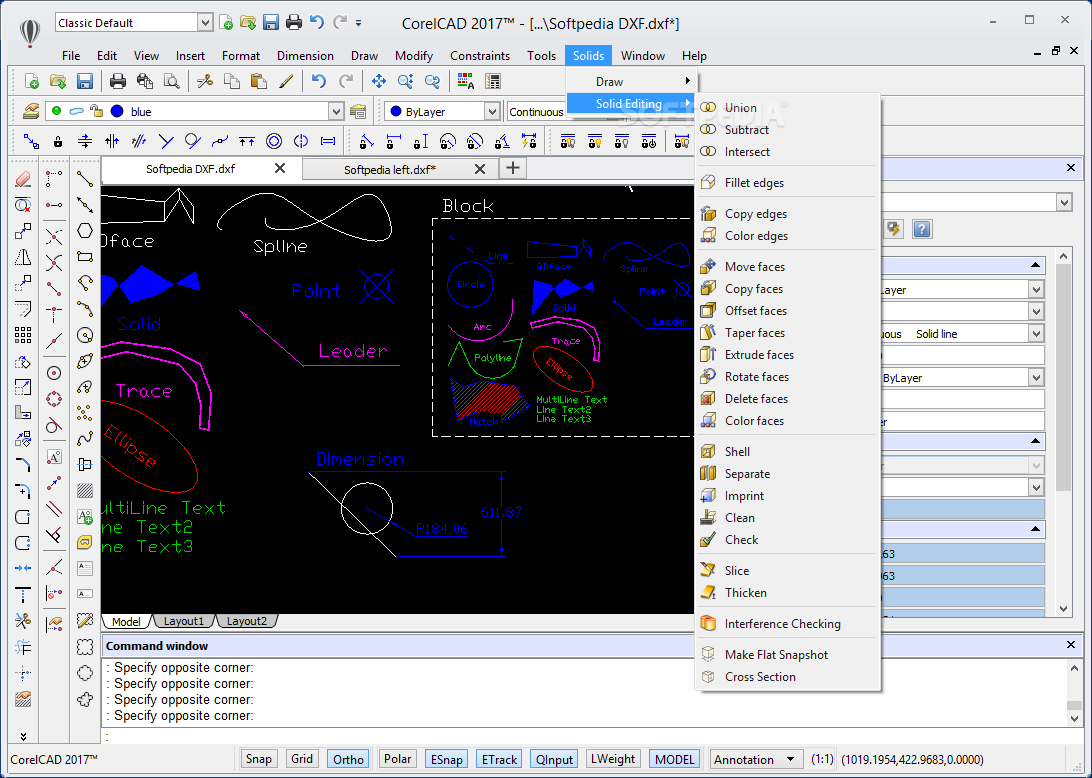This screenshot has height=778, width=1092.
Task: Open the Solid line linestyle dropdown
Action: pos(1036,334)
